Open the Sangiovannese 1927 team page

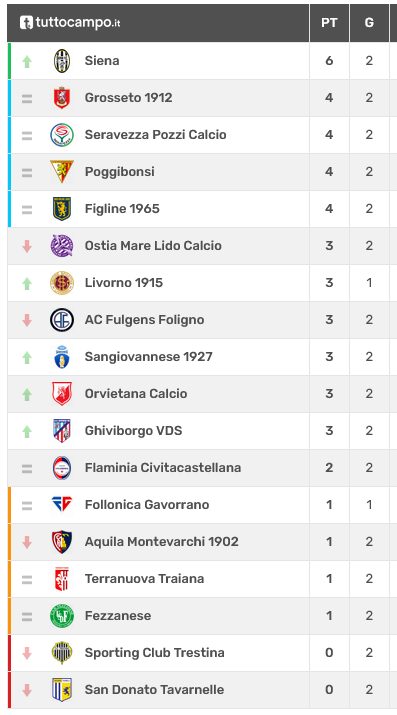[x=149, y=357]
